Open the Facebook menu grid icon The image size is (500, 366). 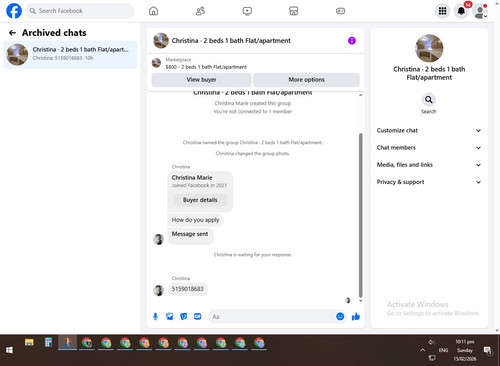(x=442, y=11)
